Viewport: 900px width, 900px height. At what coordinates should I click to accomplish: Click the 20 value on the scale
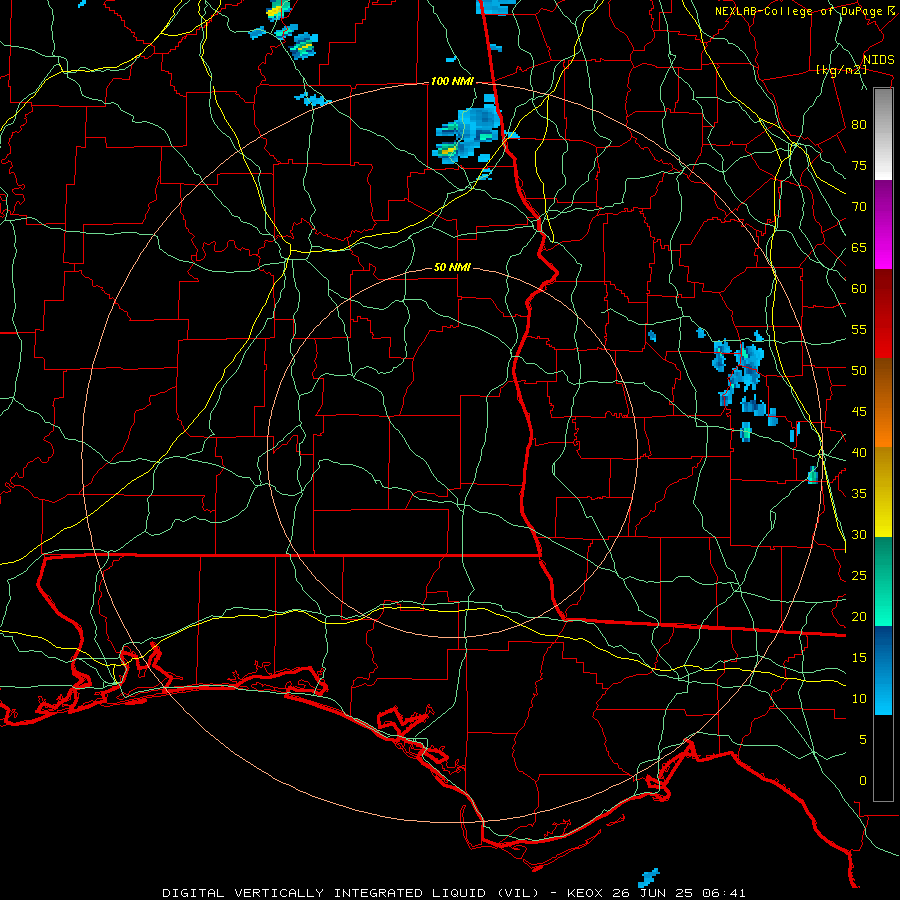point(859,617)
